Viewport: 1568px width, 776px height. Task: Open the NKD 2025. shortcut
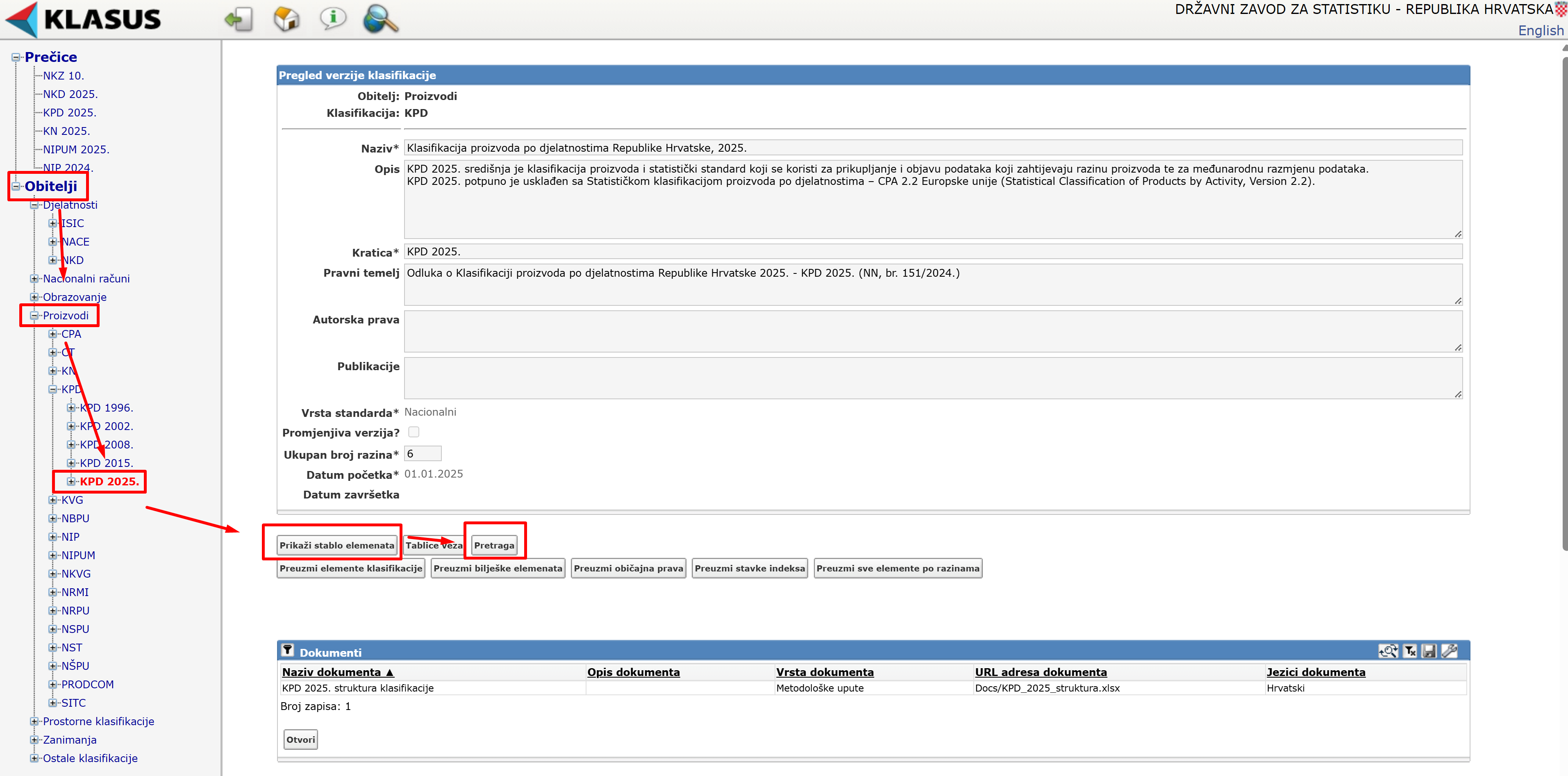click(70, 94)
